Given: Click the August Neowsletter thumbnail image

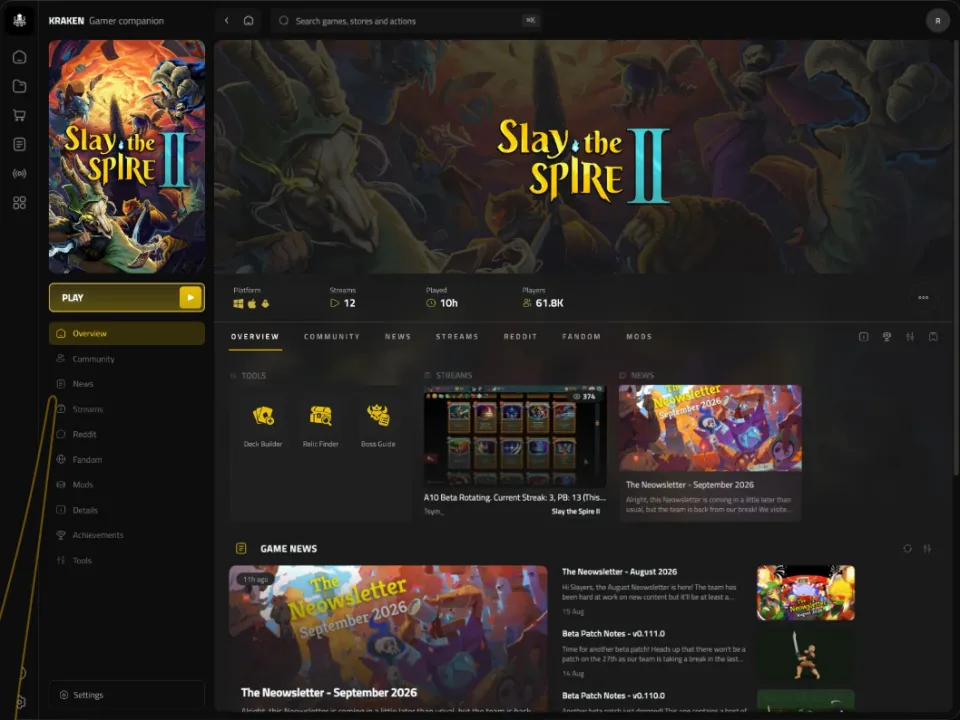Looking at the screenshot, I should (x=806, y=593).
